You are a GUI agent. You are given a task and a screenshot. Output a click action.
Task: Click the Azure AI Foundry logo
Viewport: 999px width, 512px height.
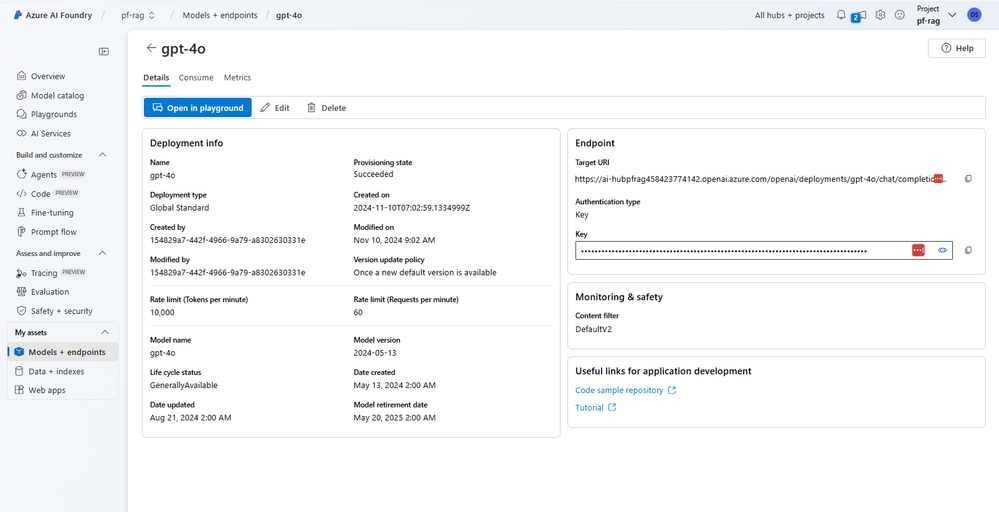(18, 15)
